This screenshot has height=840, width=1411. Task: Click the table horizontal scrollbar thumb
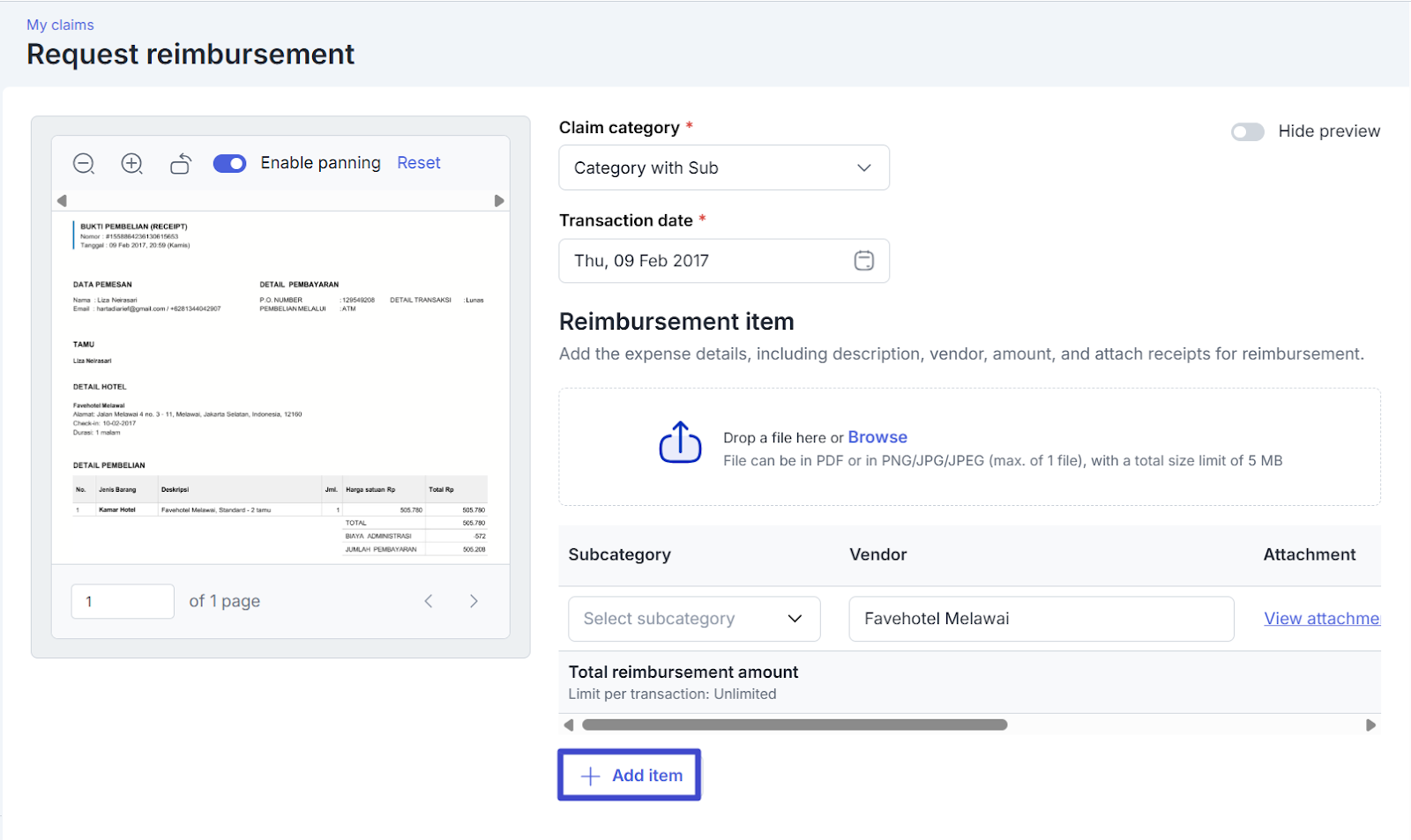[x=794, y=725]
